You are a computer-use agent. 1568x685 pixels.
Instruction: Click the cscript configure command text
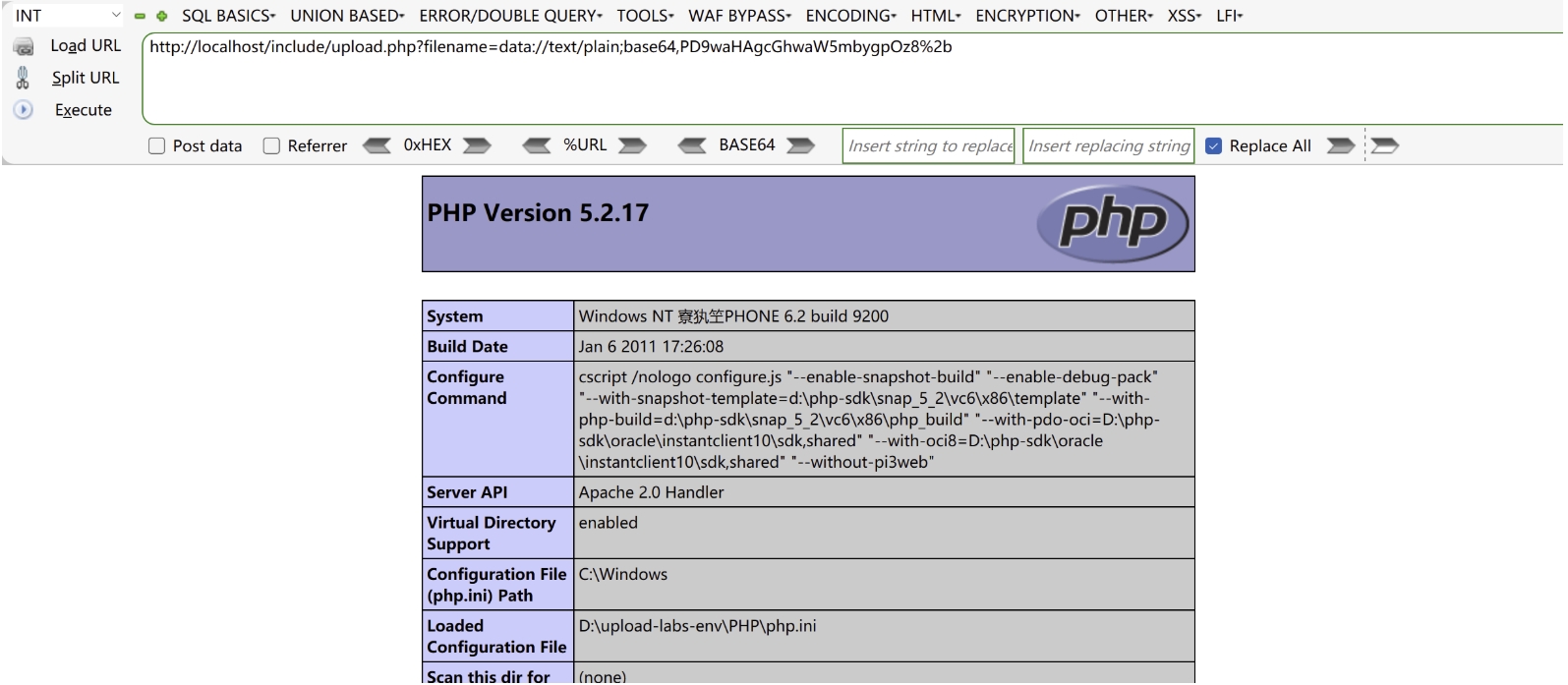coord(869,419)
